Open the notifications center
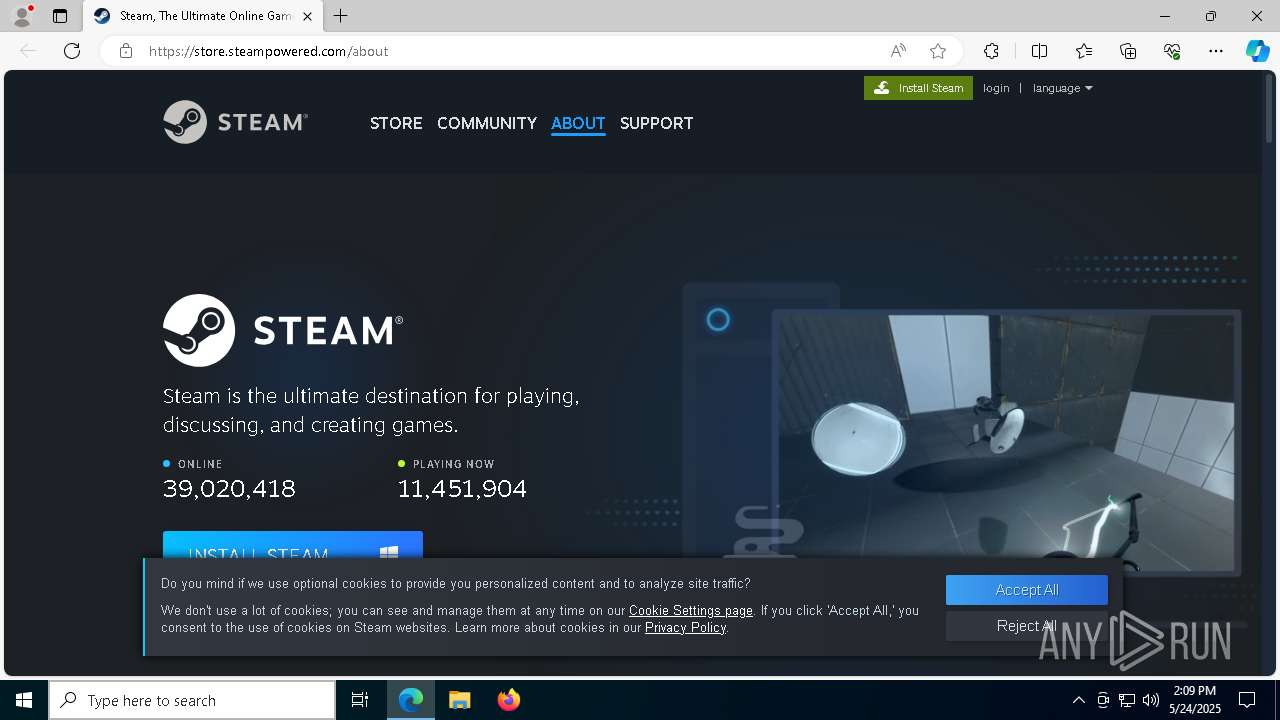Image resolution: width=1280 pixels, height=720 pixels. (x=1247, y=700)
